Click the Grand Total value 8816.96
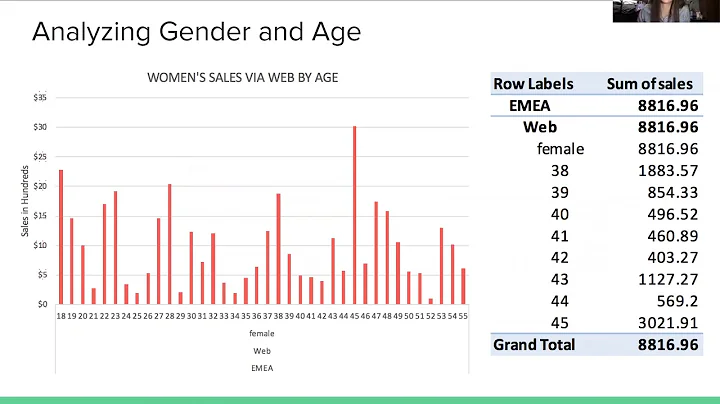The image size is (720, 404). [668, 345]
